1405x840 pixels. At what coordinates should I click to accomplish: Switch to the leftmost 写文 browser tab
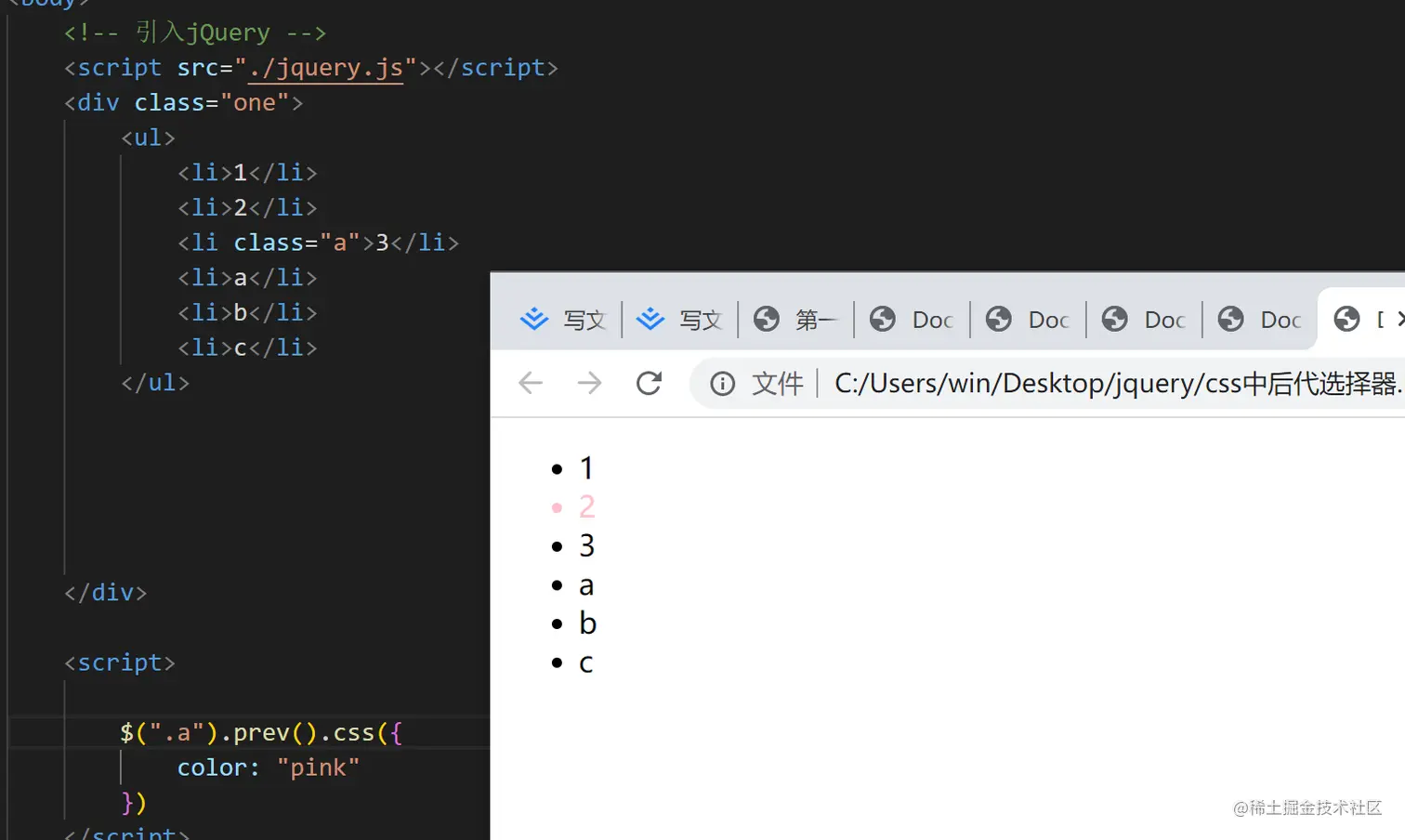563,320
